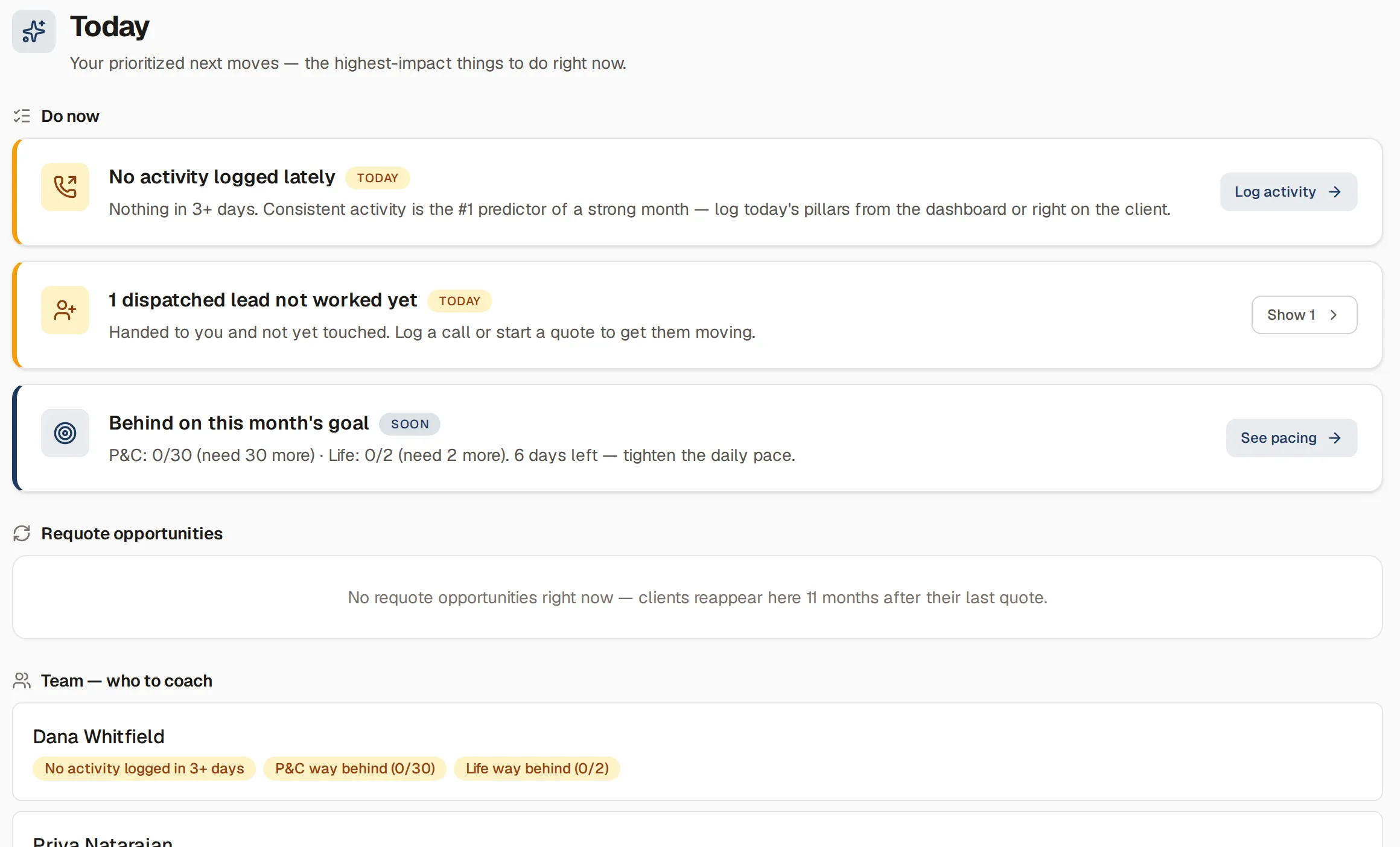Select the 1 dispatched lead not worked yet title
This screenshot has width=1400, height=847.
click(x=263, y=300)
